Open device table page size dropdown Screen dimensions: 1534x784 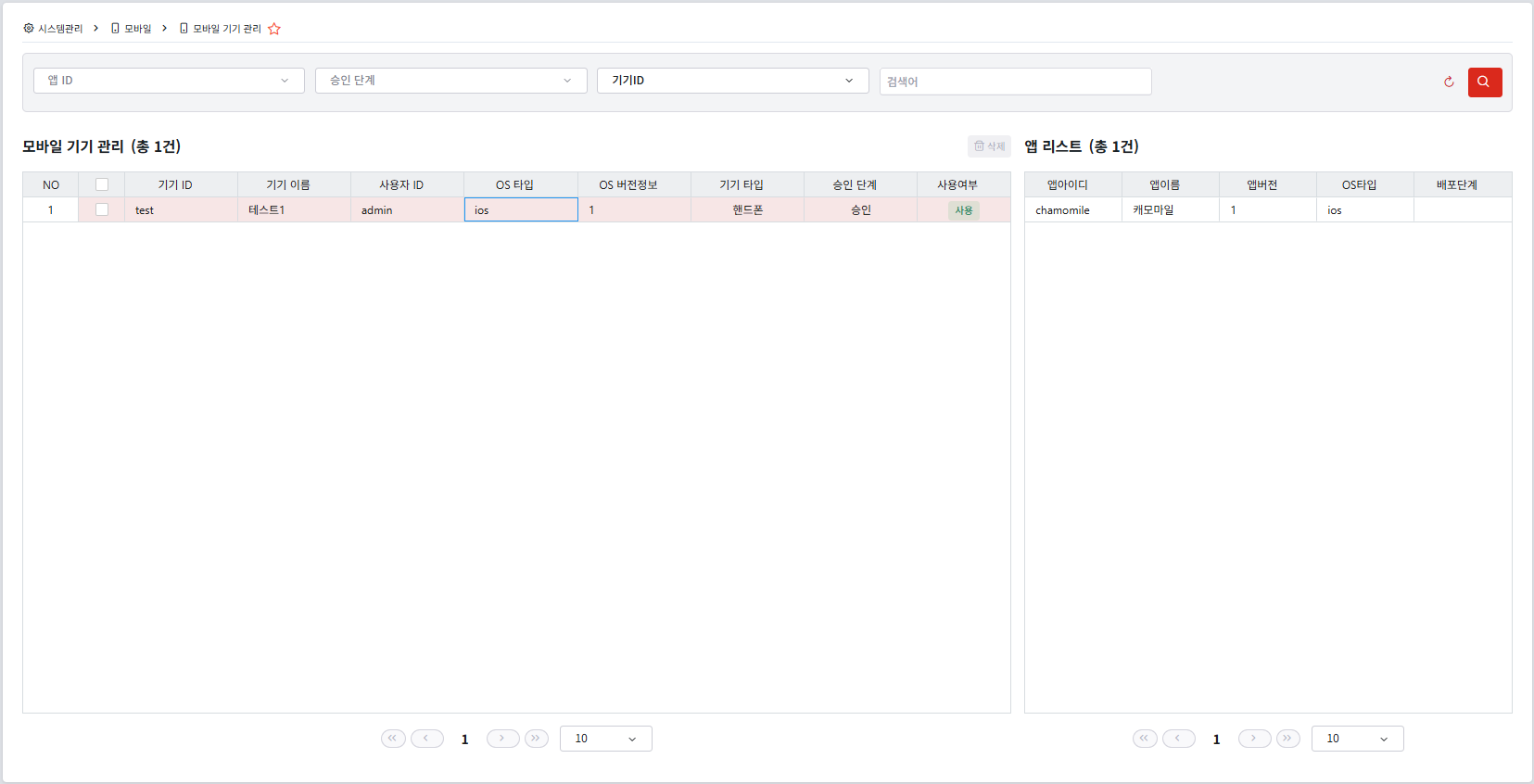click(x=605, y=739)
